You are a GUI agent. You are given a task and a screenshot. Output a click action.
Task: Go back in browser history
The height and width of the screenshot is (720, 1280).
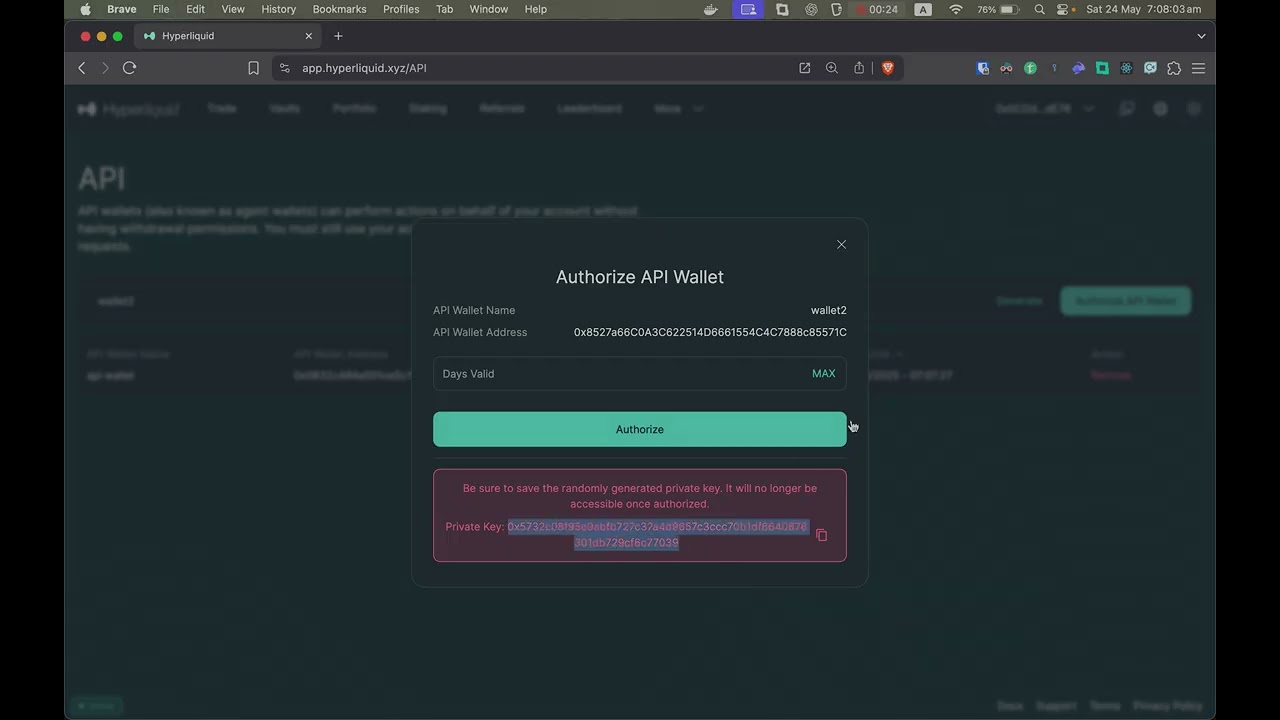click(x=82, y=68)
